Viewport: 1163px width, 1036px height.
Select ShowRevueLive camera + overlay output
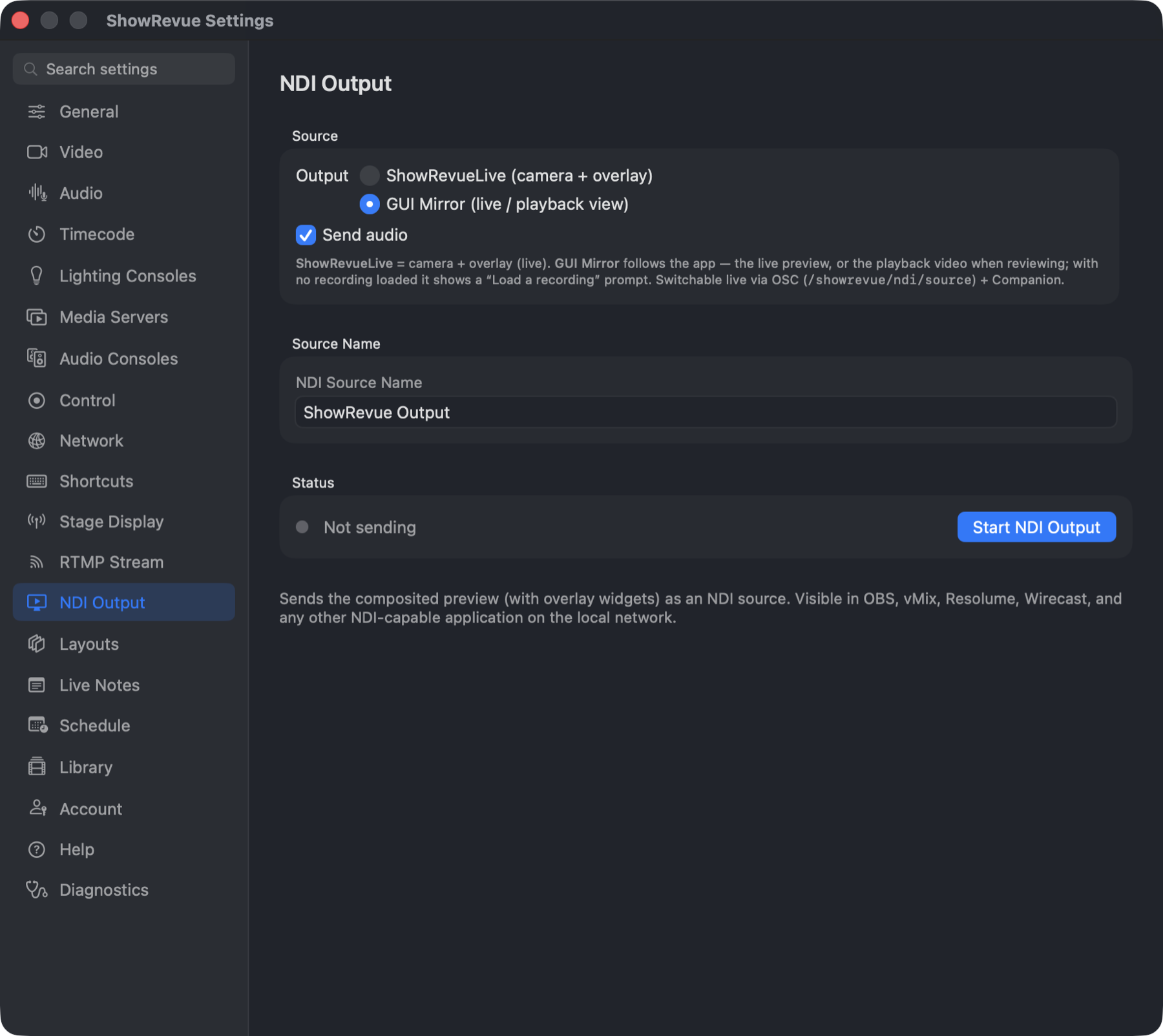click(370, 176)
